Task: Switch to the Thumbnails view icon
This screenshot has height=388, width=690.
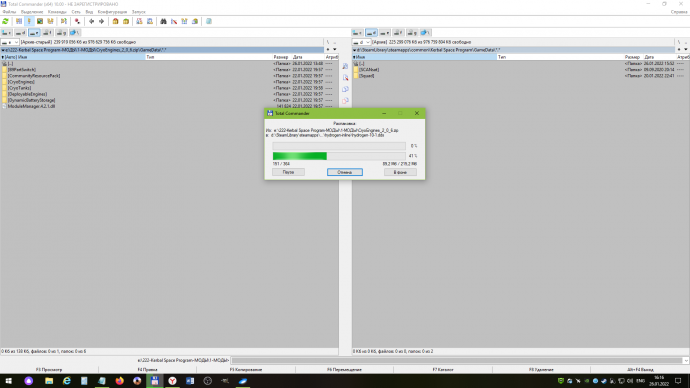Action: tap(40, 21)
